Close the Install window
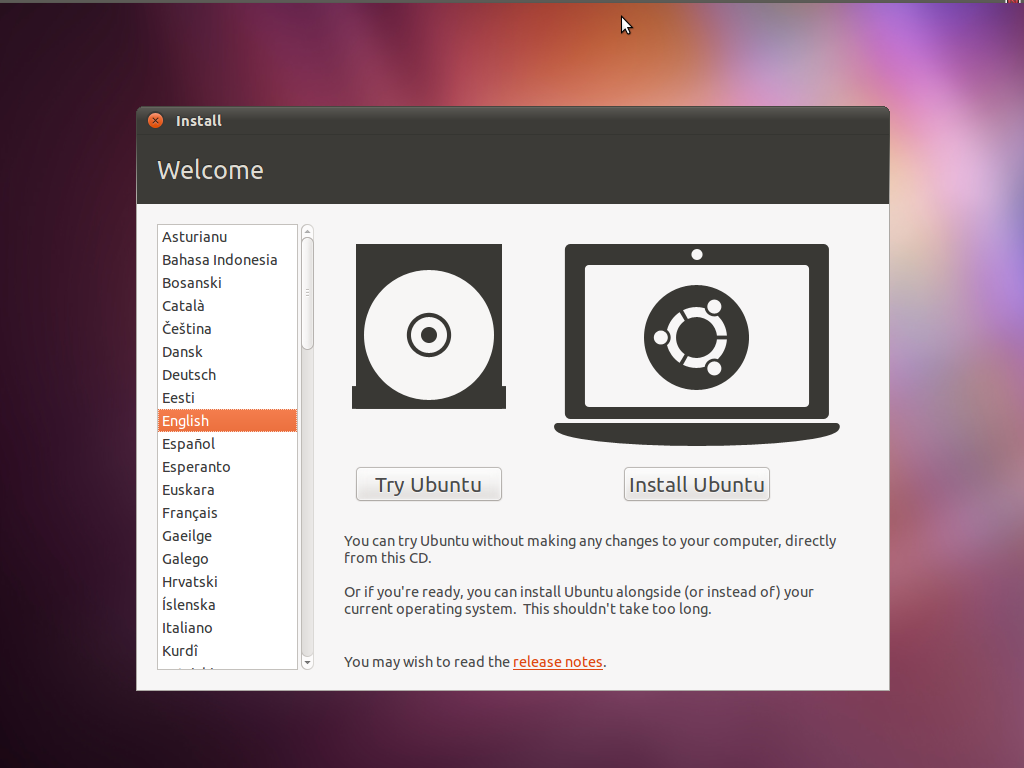 click(x=155, y=120)
